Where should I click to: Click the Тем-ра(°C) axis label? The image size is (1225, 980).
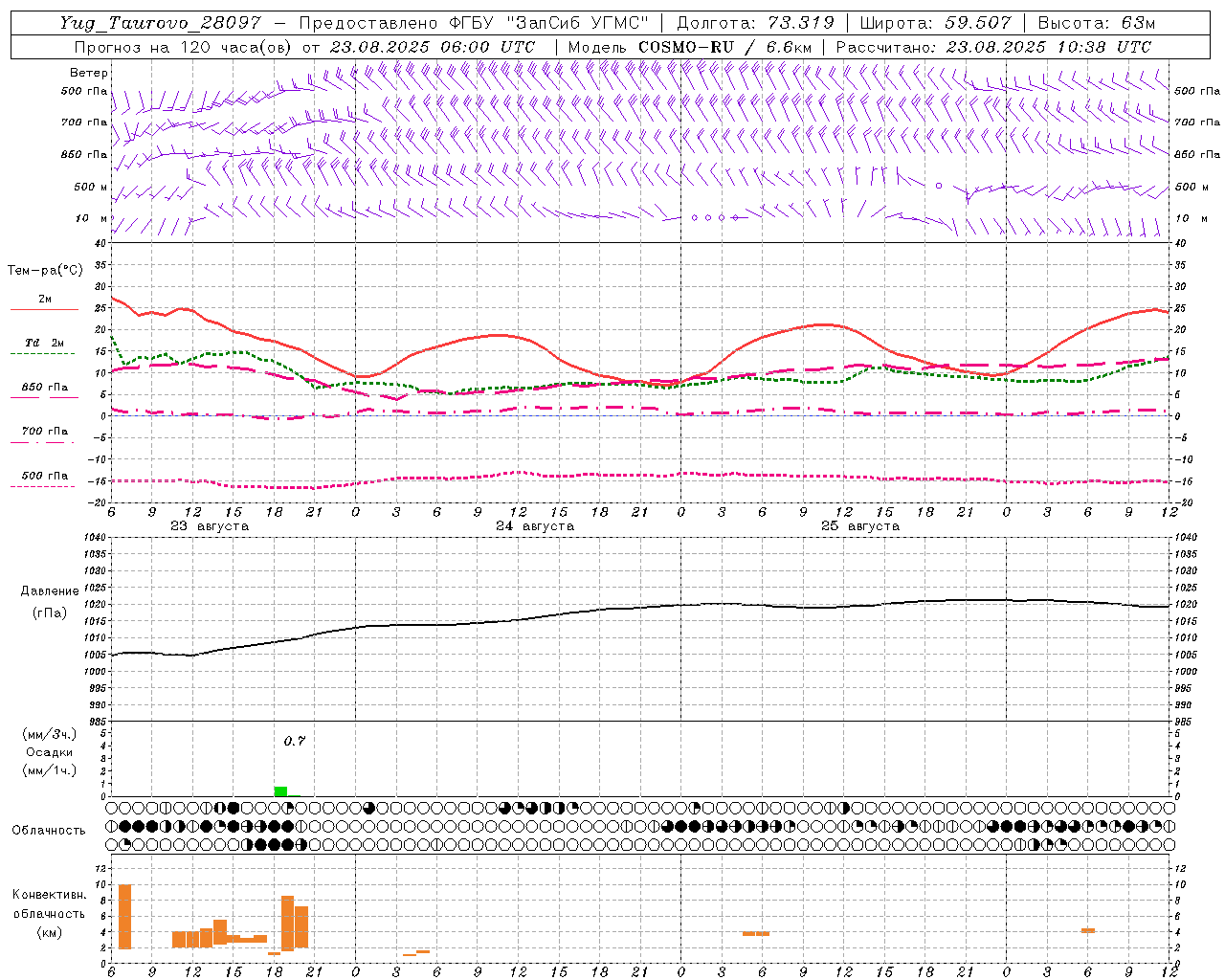[45, 271]
